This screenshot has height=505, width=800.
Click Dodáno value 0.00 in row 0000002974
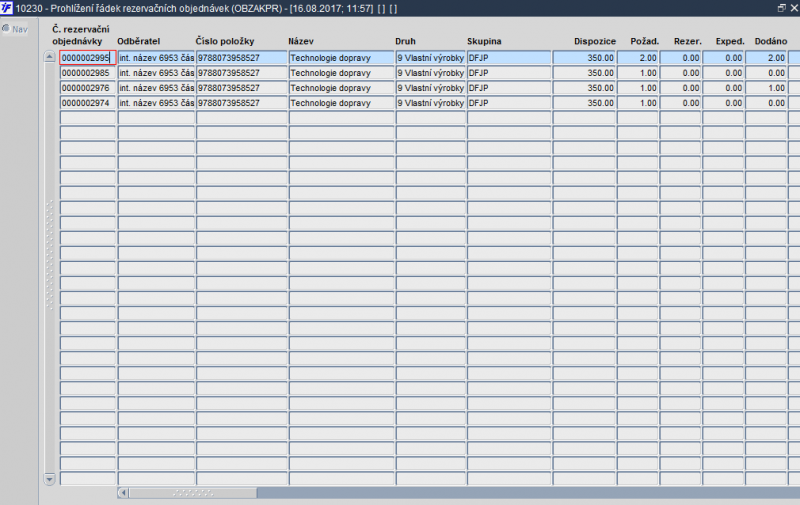click(x=766, y=103)
